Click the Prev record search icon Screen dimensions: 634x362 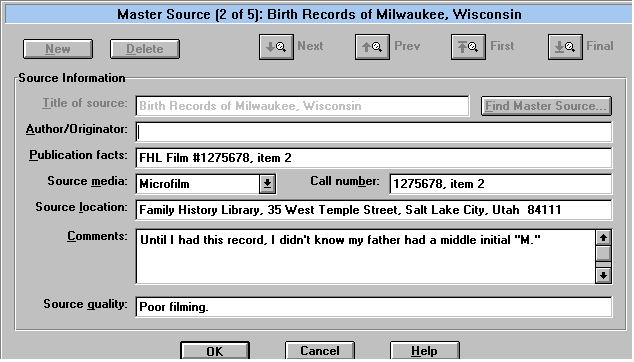pos(372,47)
